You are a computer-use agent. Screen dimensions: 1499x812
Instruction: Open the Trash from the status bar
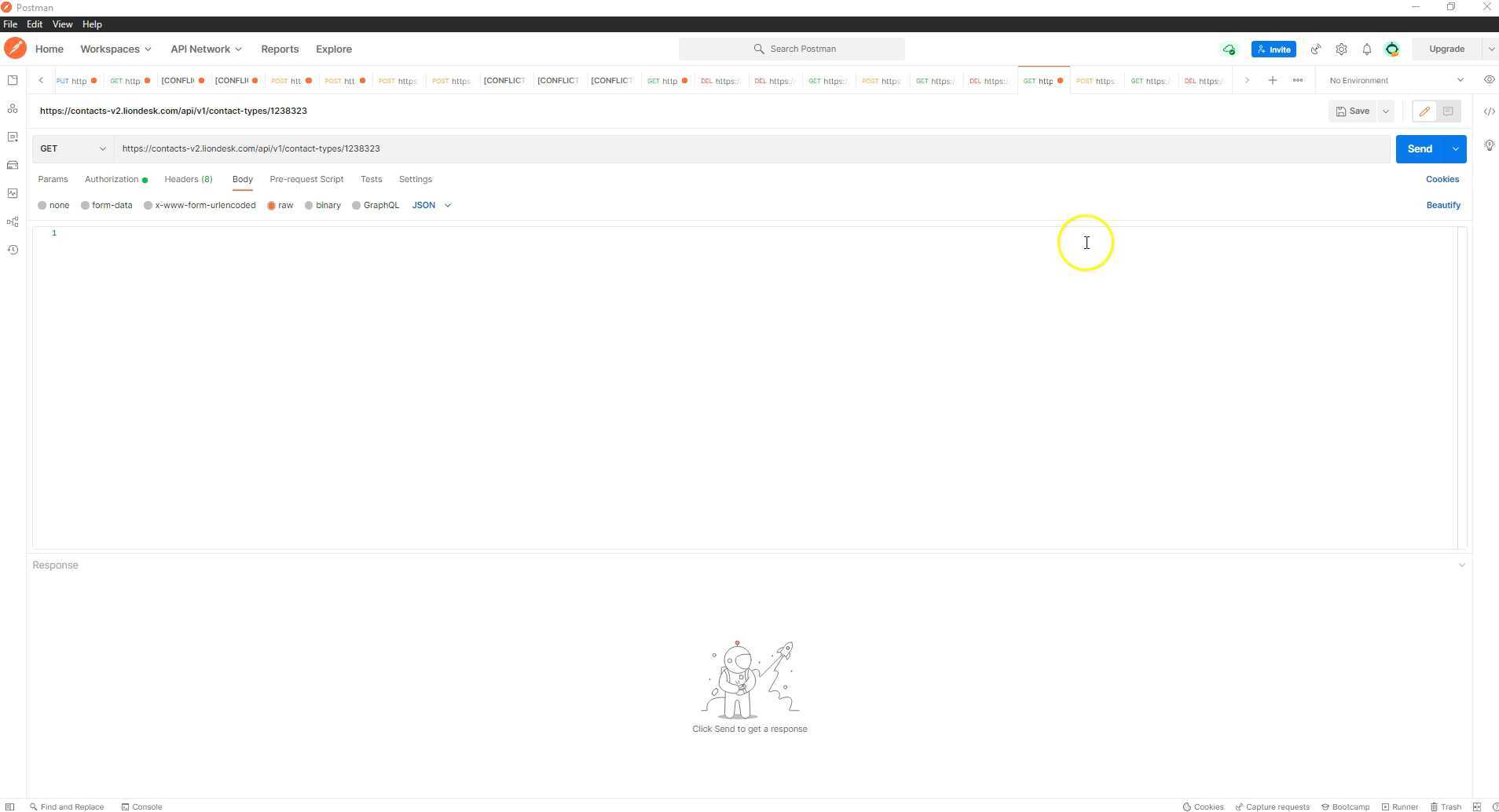pyautogui.click(x=1447, y=807)
